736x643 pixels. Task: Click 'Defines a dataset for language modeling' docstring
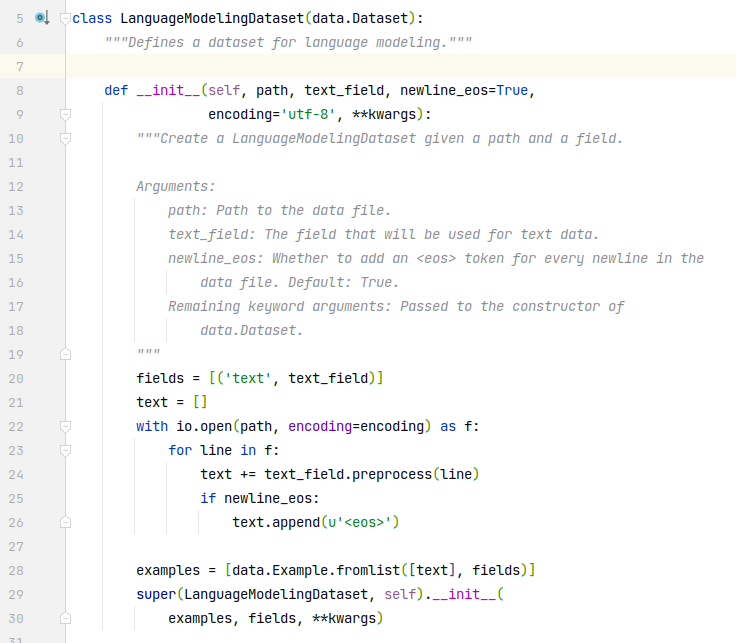[288, 43]
